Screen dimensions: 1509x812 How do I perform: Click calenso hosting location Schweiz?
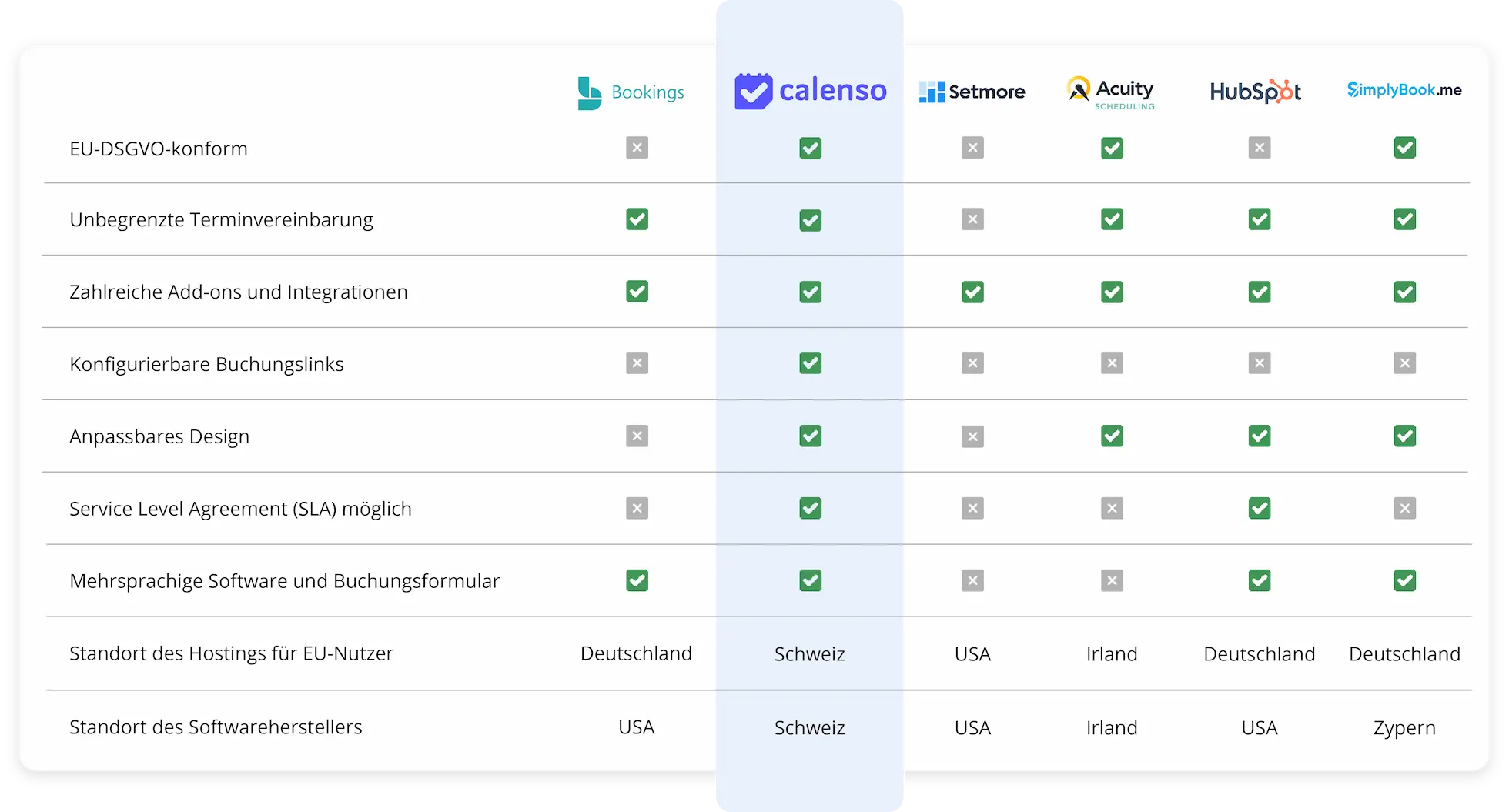[x=810, y=654]
